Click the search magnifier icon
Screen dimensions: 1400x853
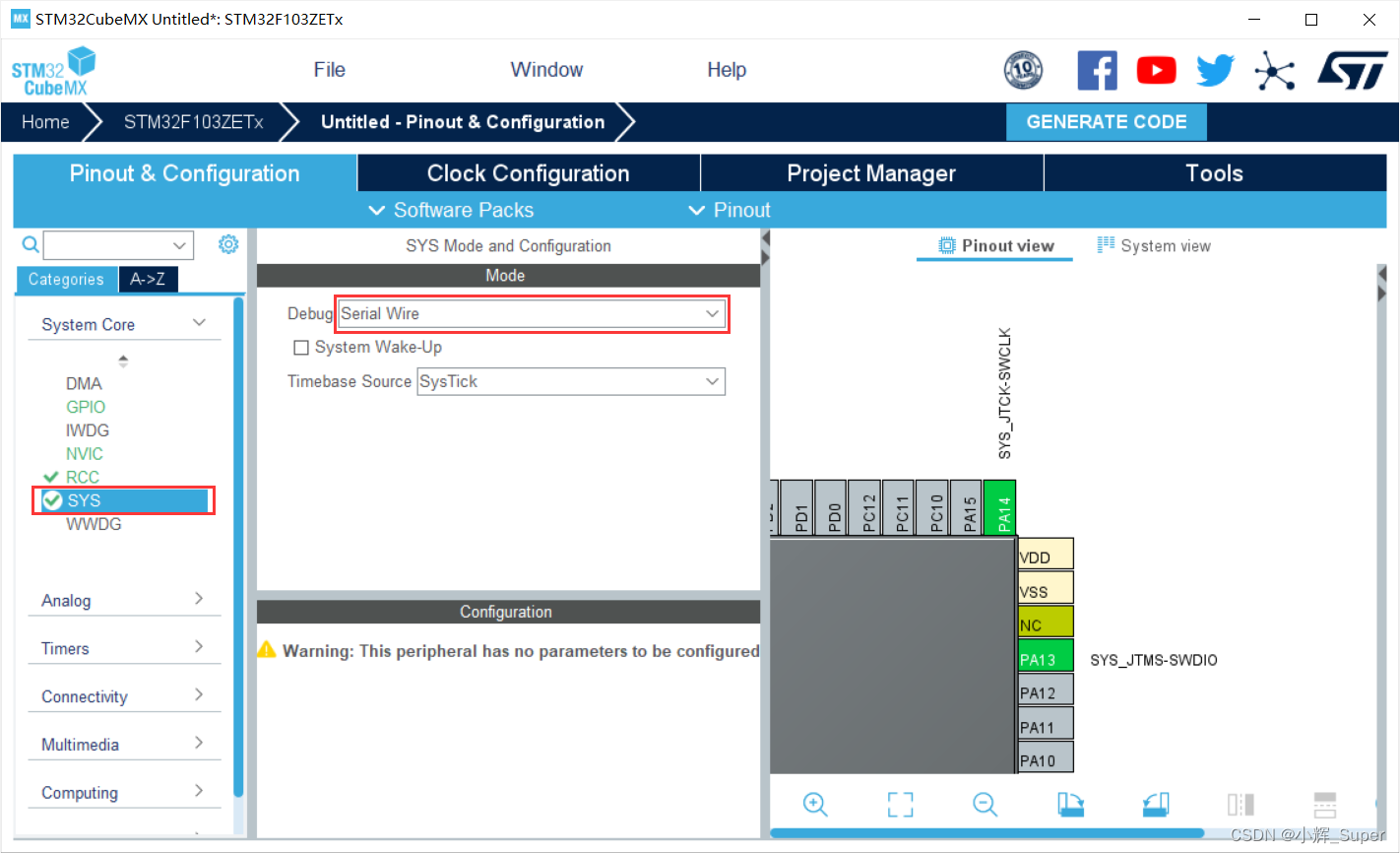(31, 244)
